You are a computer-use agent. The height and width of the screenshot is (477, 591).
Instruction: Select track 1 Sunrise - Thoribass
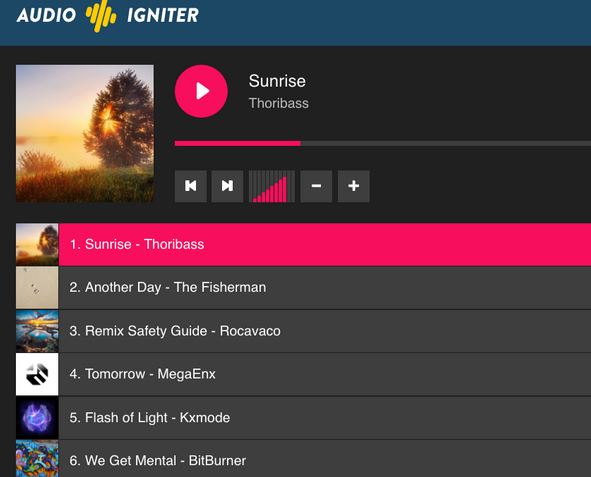tap(325, 245)
